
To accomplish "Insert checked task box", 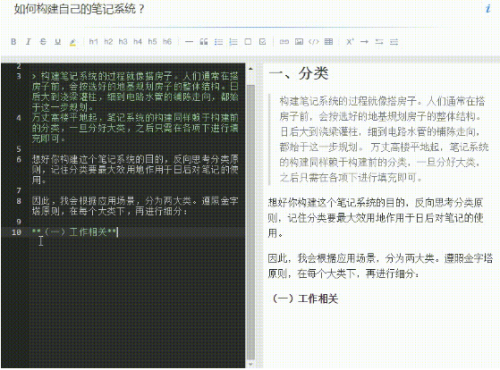I will tap(263, 42).
